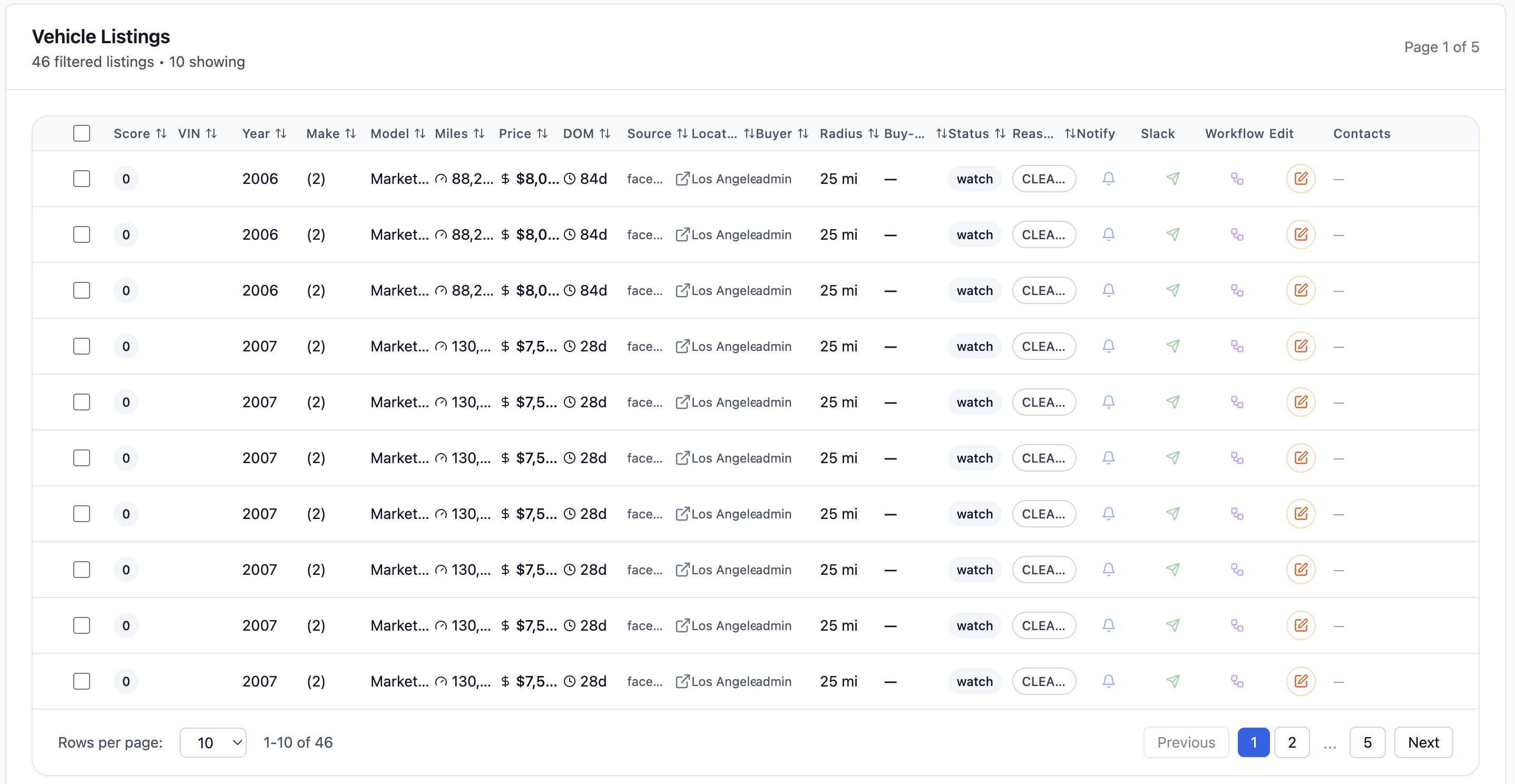The image size is (1515, 784).
Task: Go to page 5 of listings
Action: tap(1367, 742)
